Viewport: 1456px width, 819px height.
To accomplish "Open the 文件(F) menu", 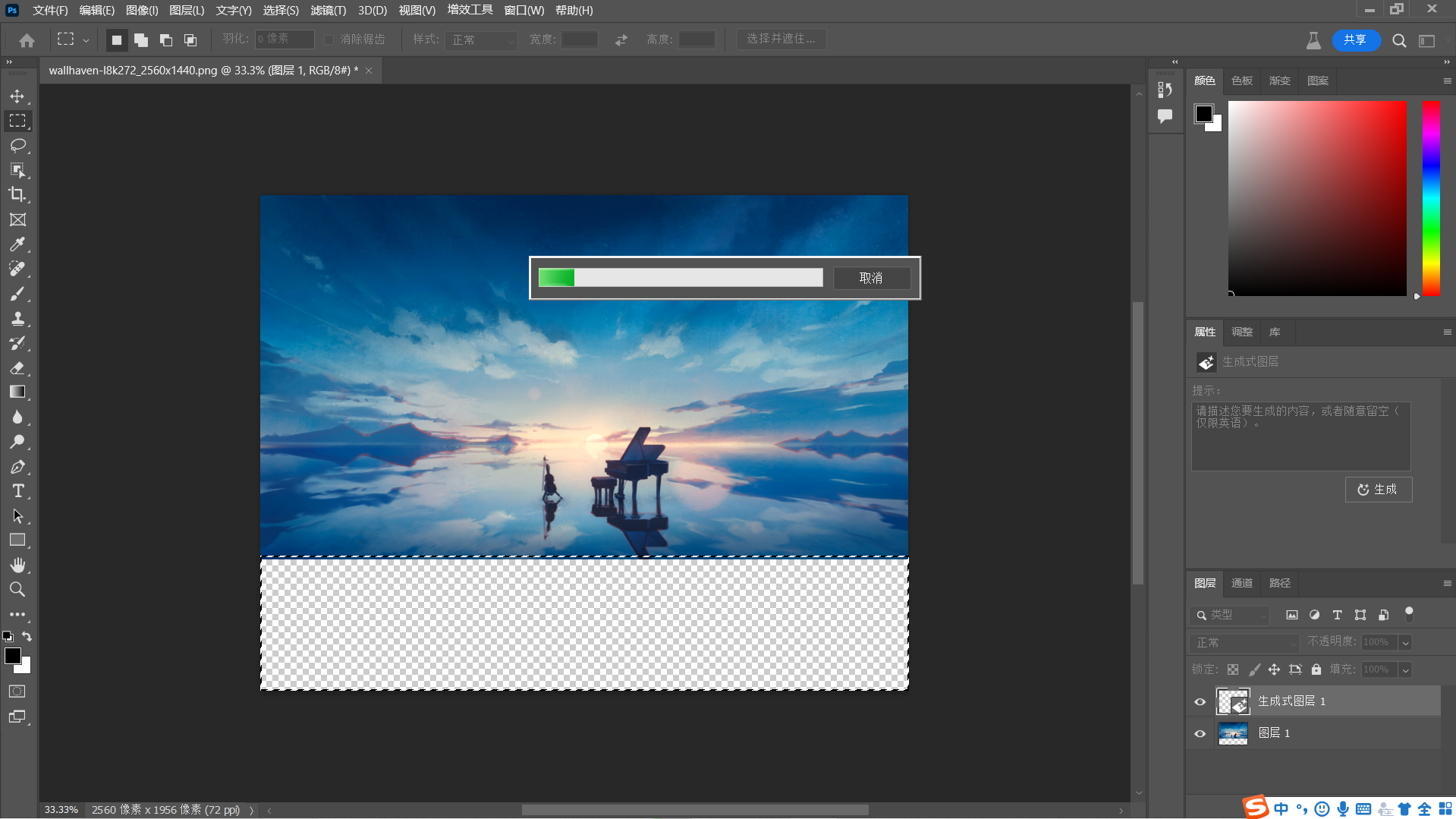I will 50,10.
